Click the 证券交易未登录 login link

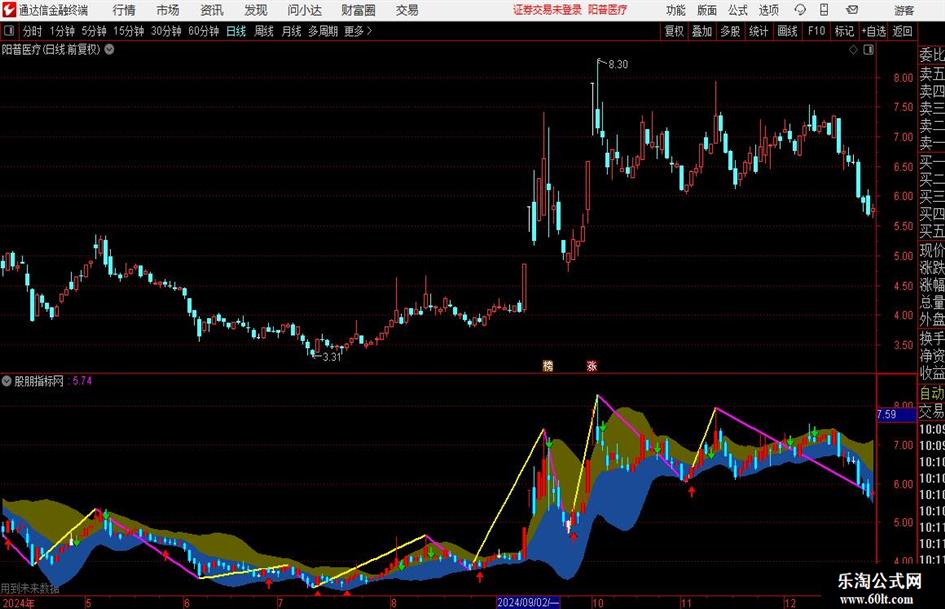pyautogui.click(x=547, y=10)
